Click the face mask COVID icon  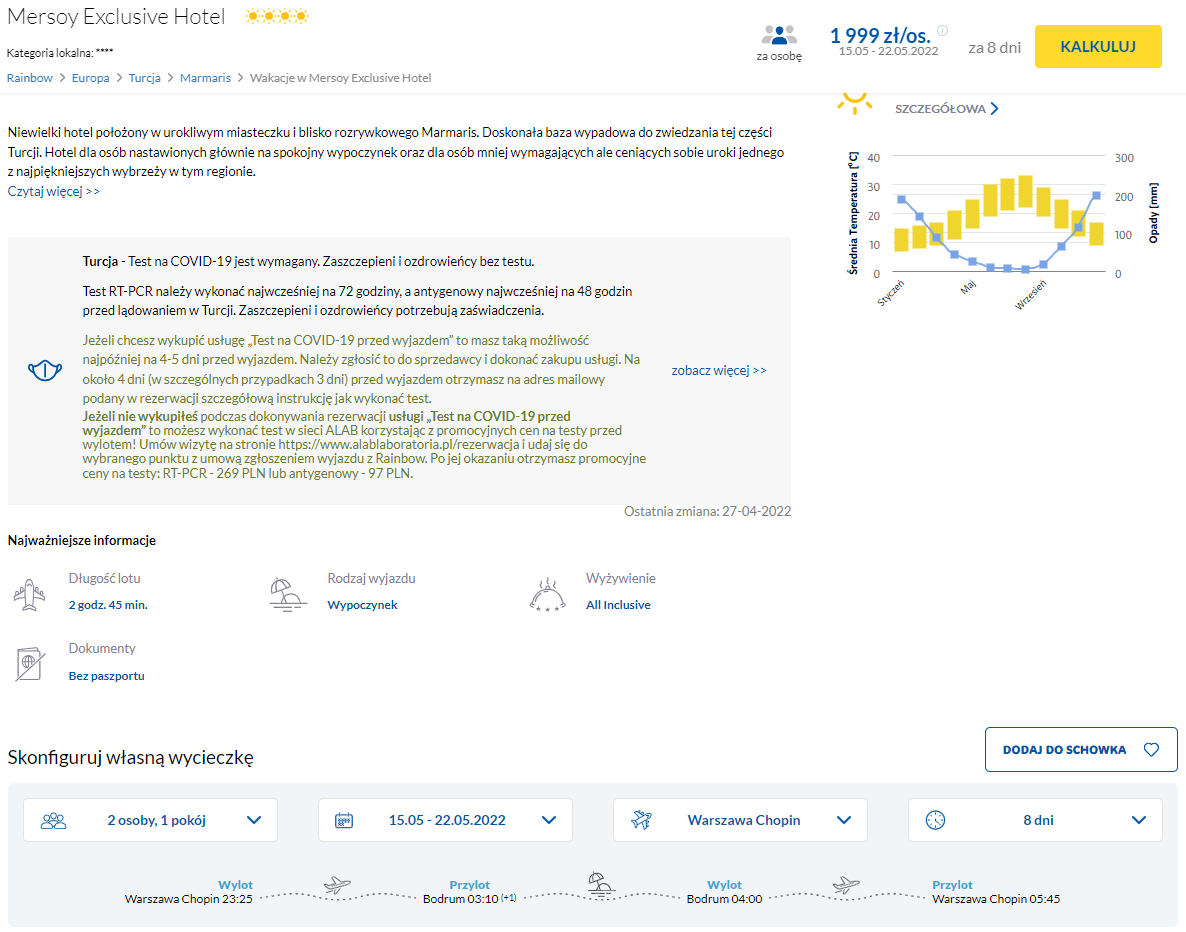(x=43, y=371)
